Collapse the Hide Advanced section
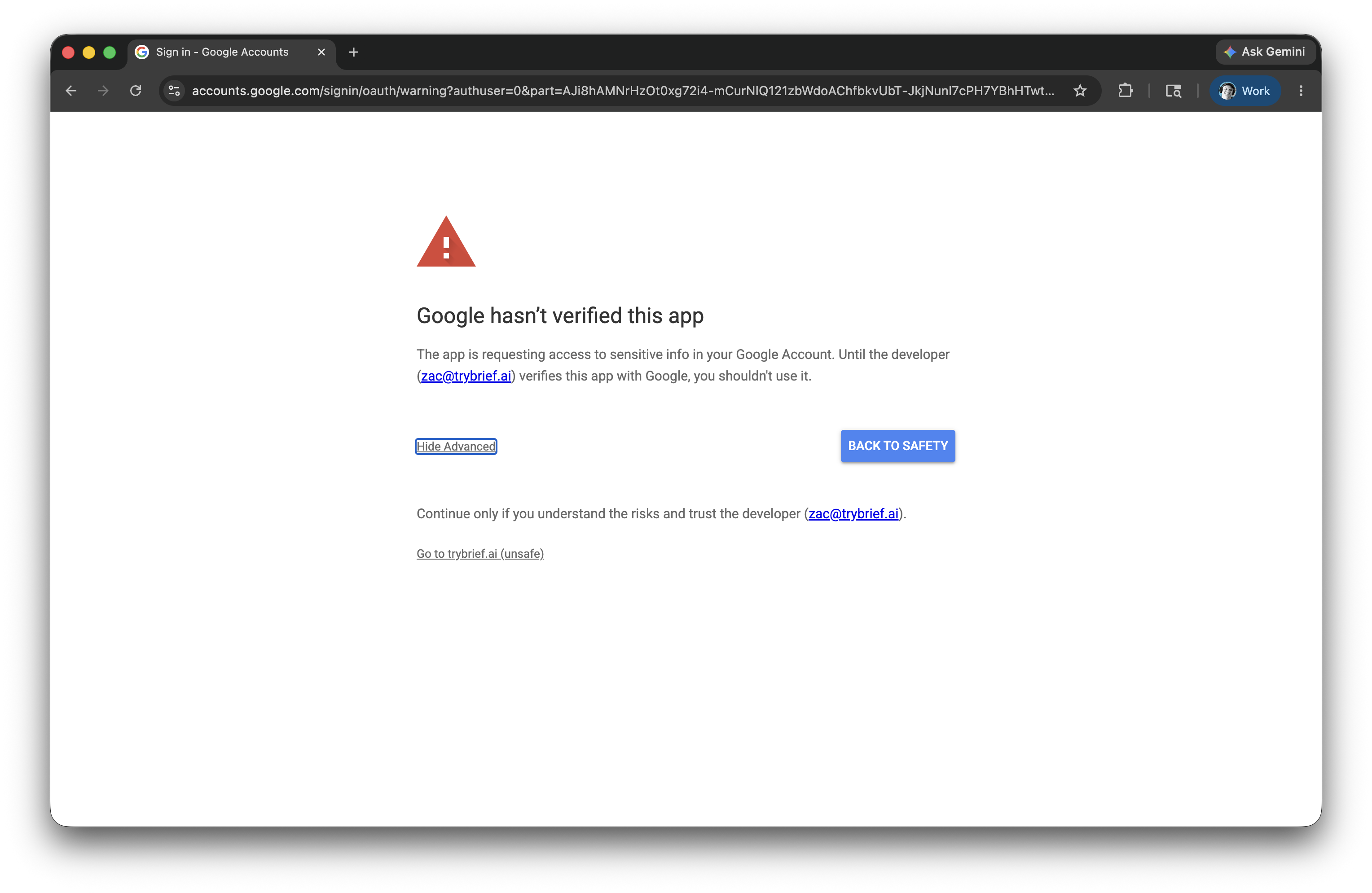Screen dimensions: 1372x893 click(456, 446)
